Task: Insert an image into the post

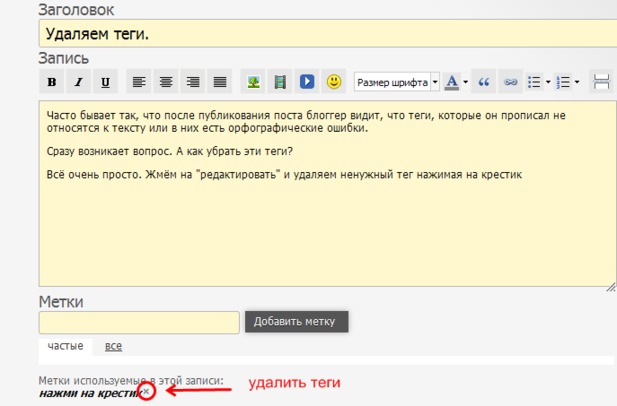Action: 253,82
